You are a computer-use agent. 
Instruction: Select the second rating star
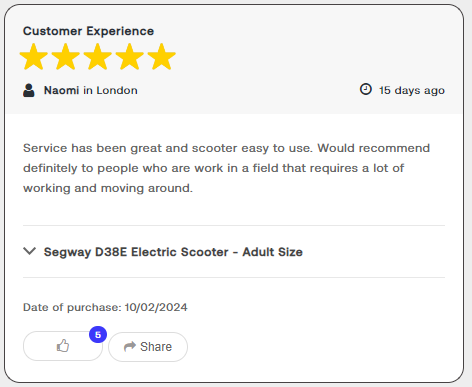point(66,57)
